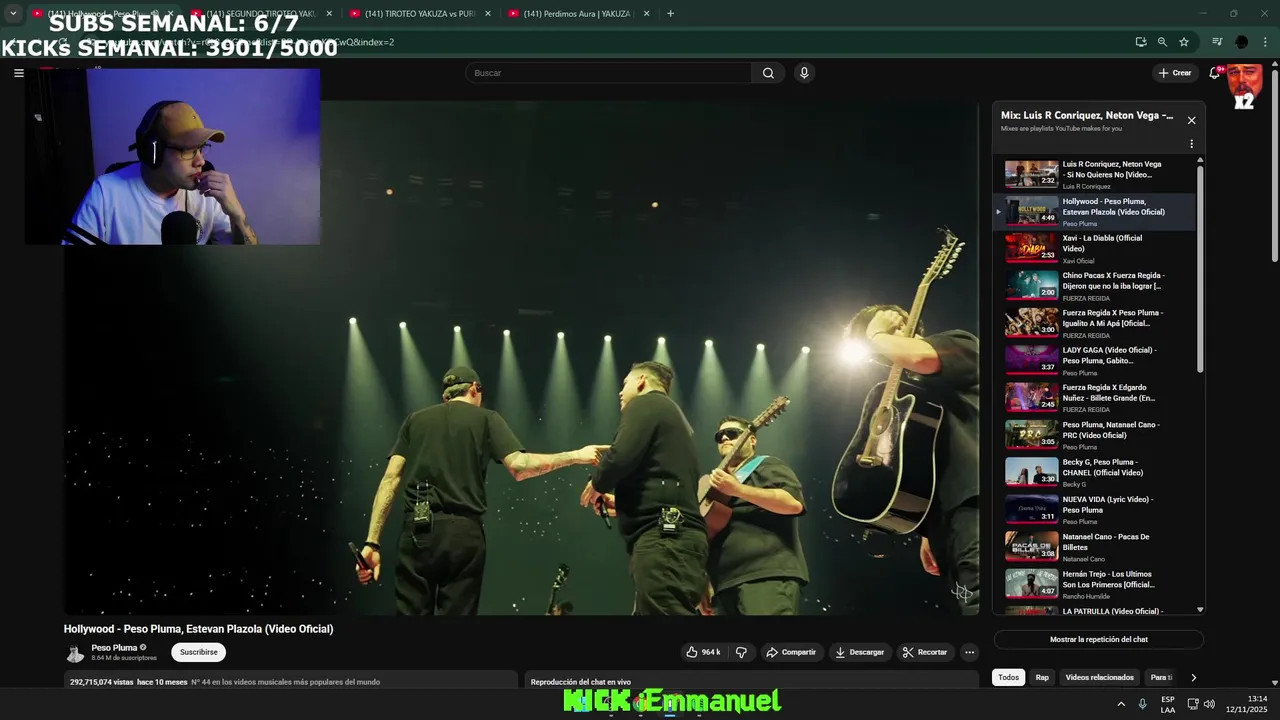Viewport: 1280px width, 720px height.
Task: Play Xavi - La Diabla from the playlist
Action: click(1094, 248)
